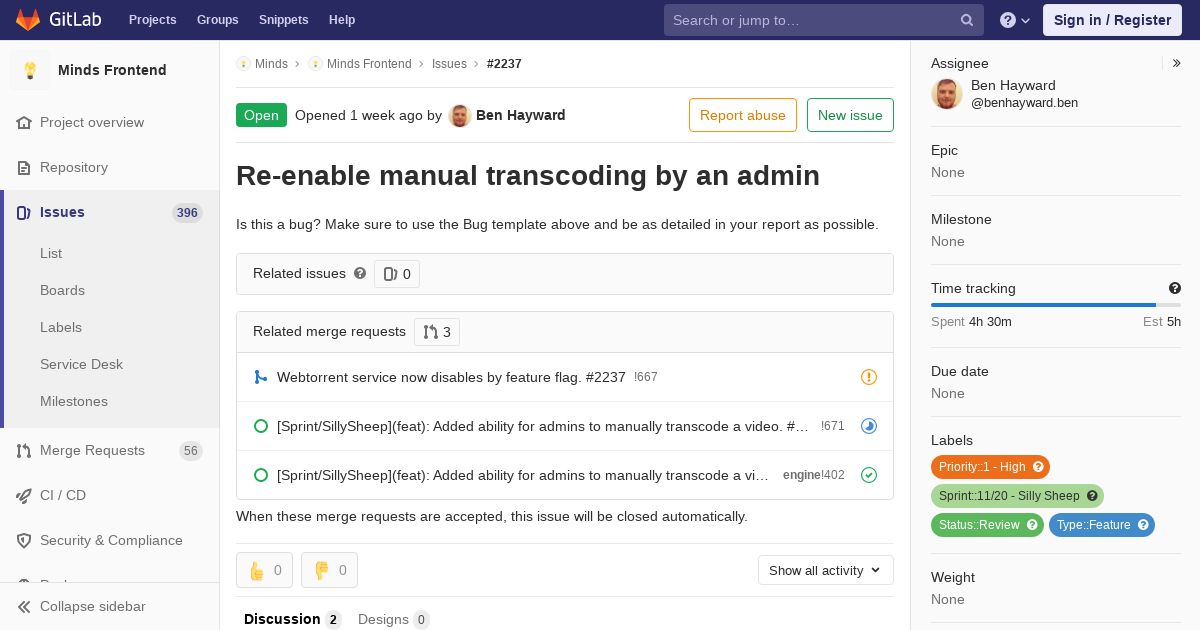
Task: Click the Security & Compliance shield icon
Action: coord(24,541)
